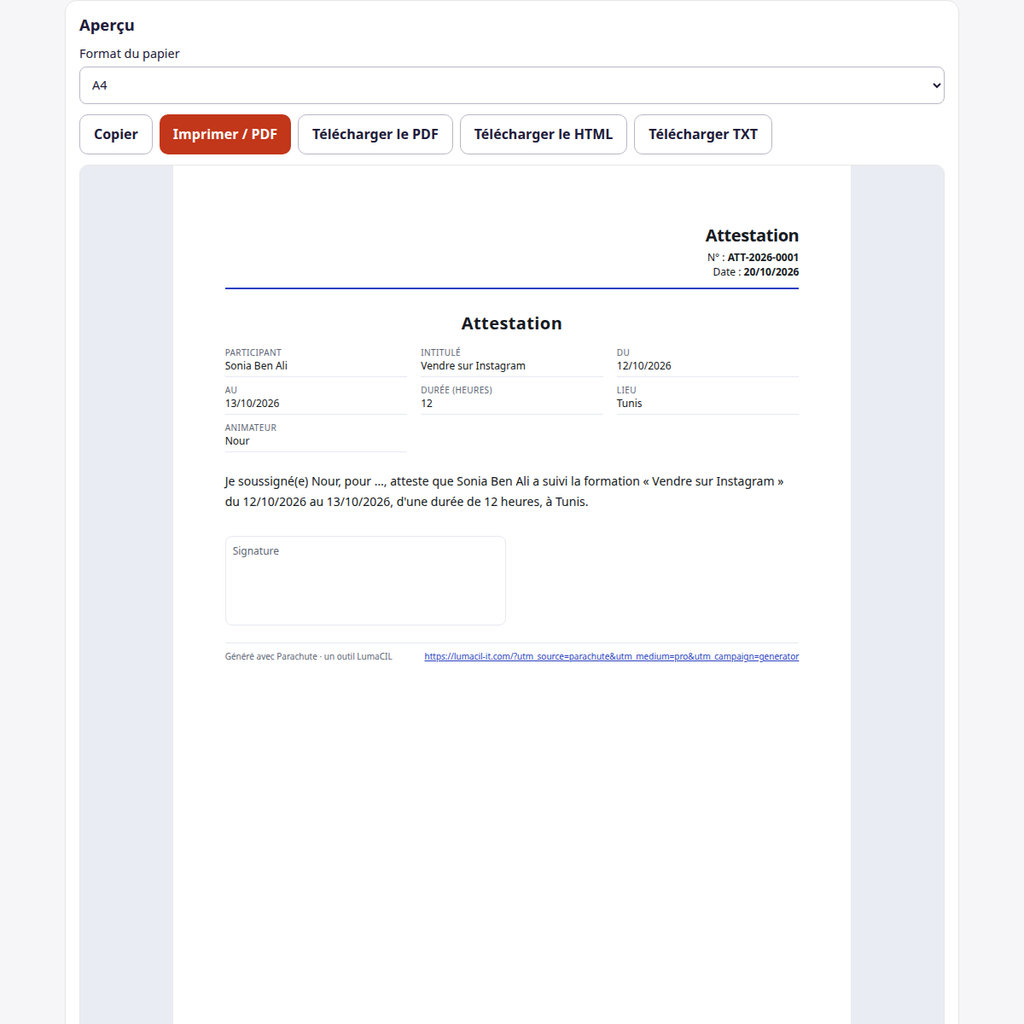Click the animateur value Nour
The width and height of the screenshot is (1024, 1024).
tap(237, 441)
